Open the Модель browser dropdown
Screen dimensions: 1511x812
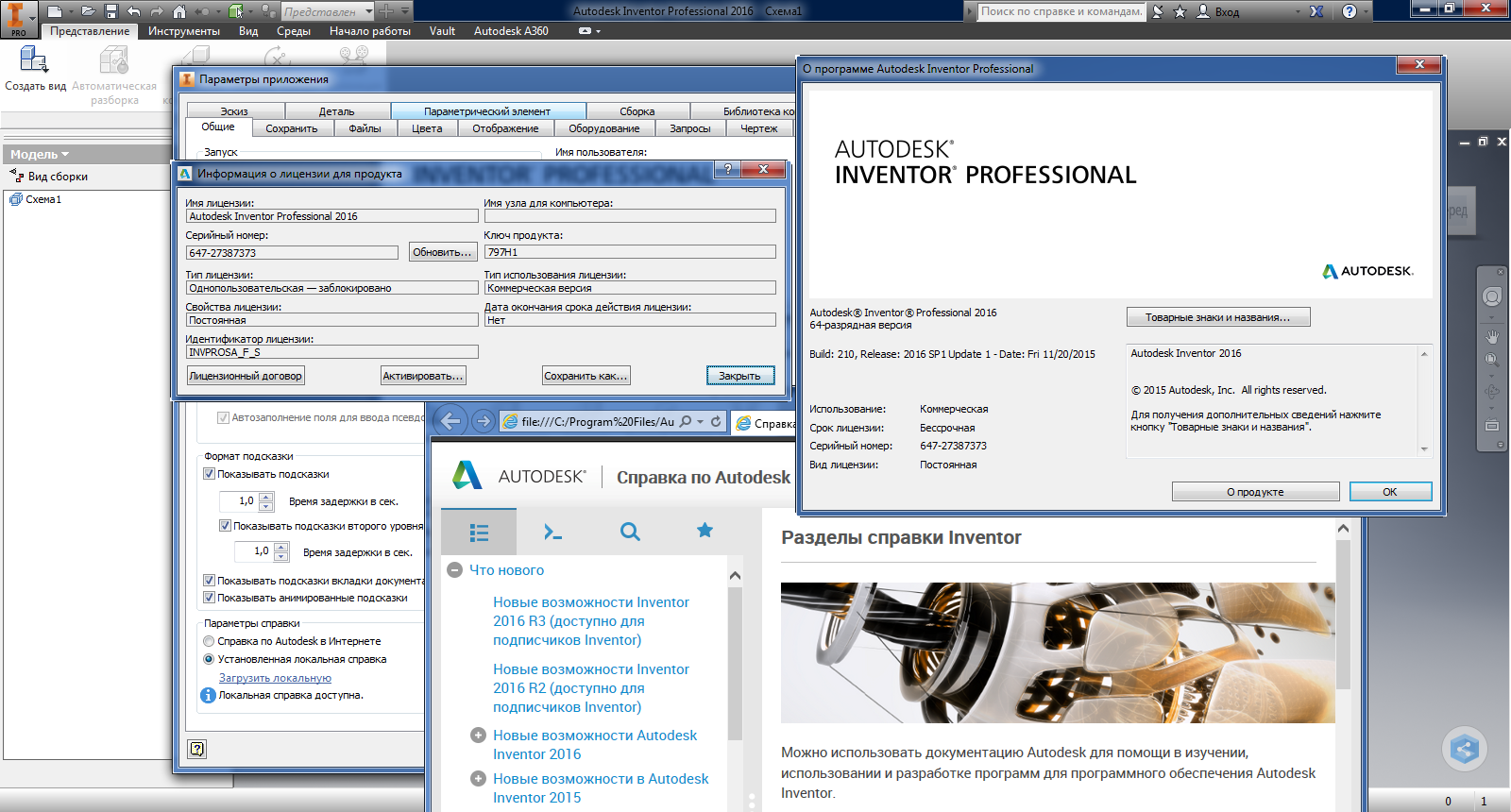coord(65,155)
